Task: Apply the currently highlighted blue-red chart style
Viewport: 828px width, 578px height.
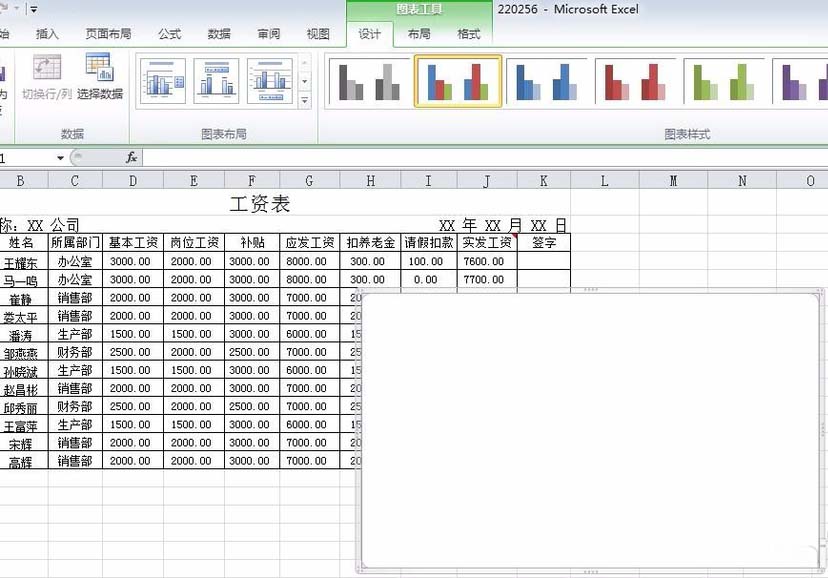Action: (456, 80)
